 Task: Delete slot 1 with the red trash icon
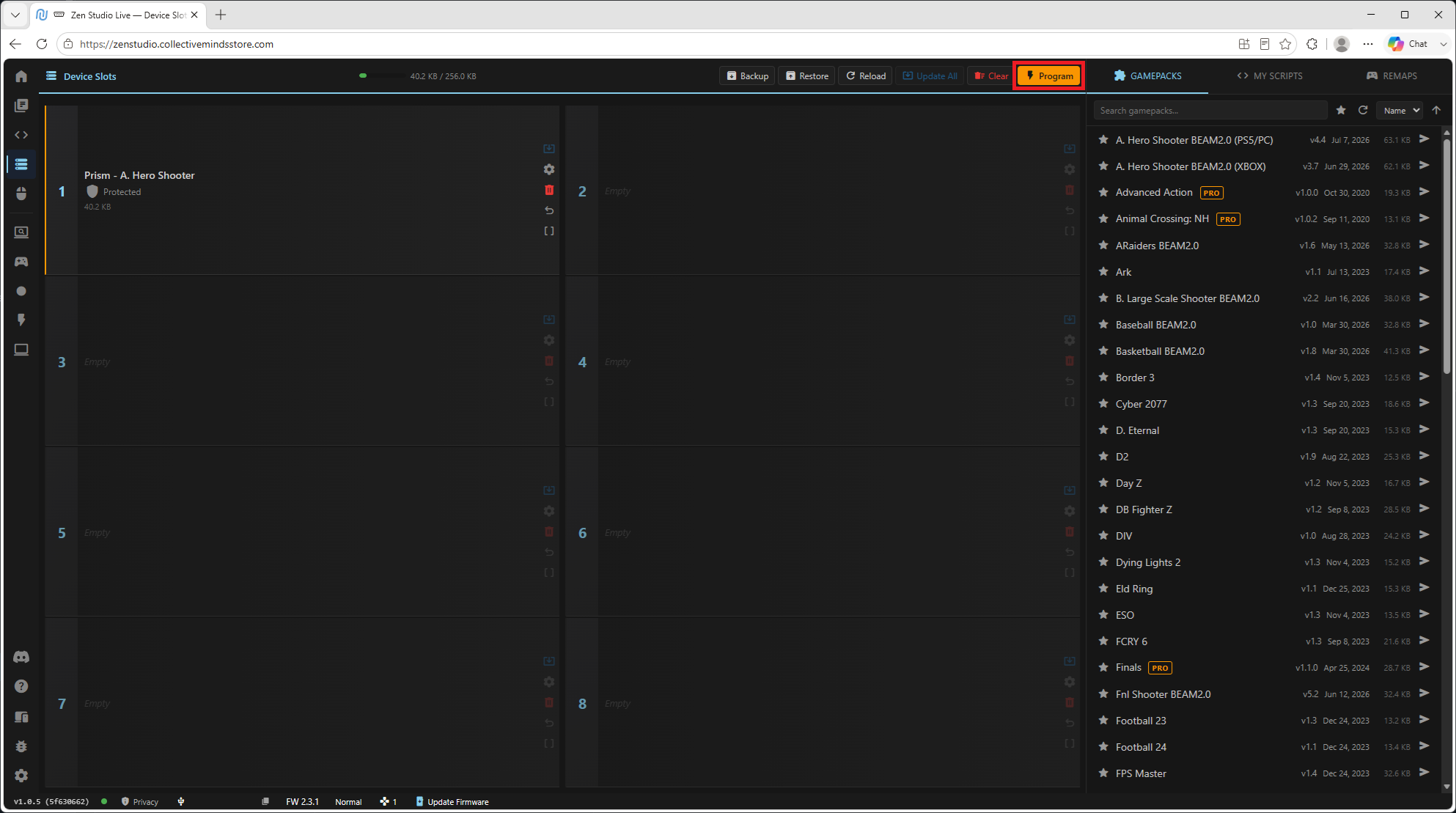549,190
